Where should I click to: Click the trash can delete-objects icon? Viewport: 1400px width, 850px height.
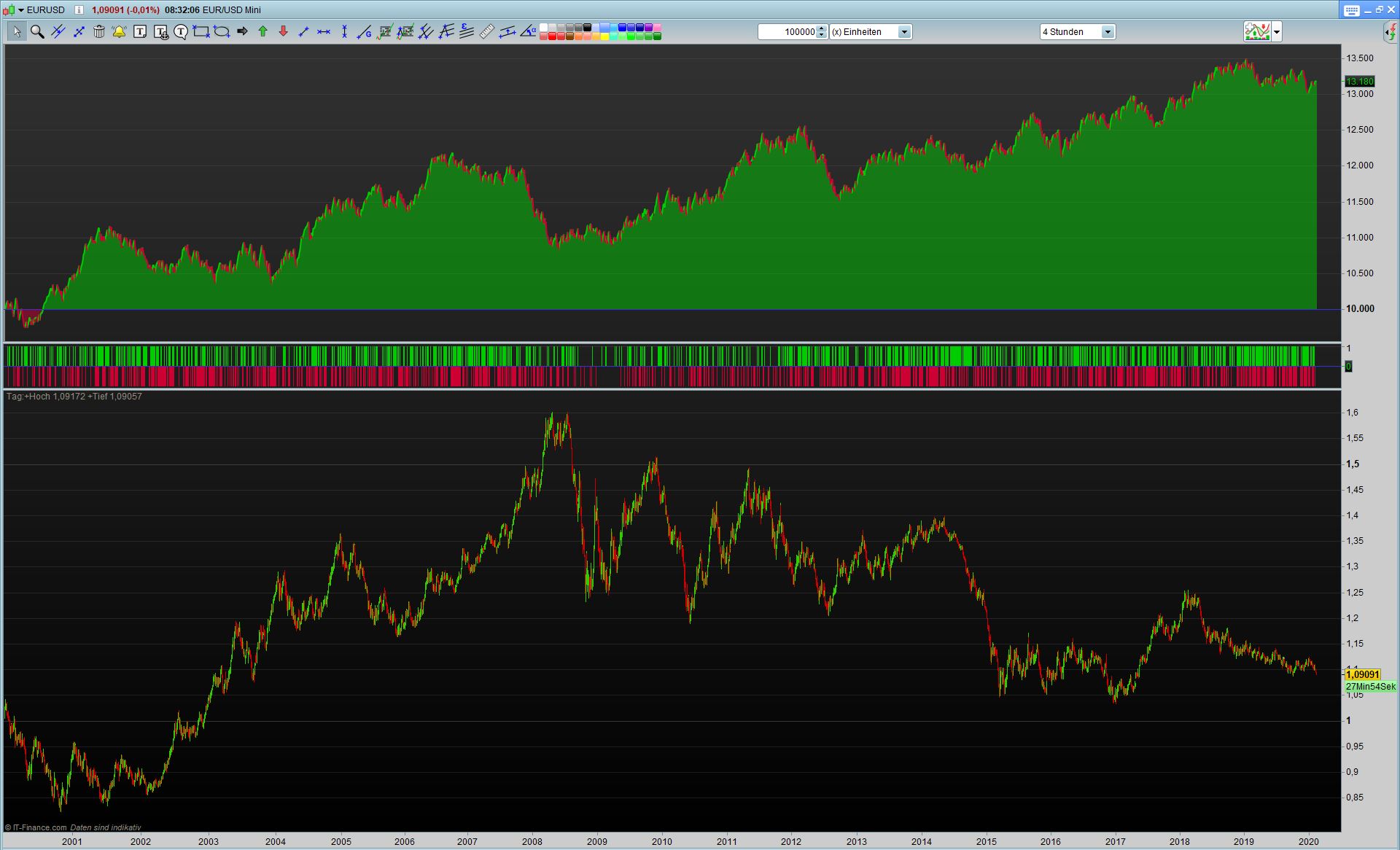pos(99,31)
